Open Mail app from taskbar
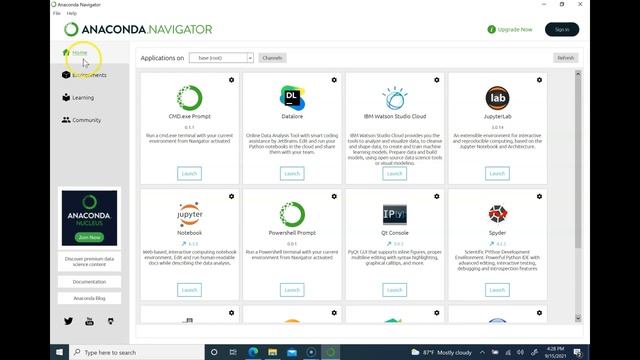640x360 pixels. coord(292,352)
